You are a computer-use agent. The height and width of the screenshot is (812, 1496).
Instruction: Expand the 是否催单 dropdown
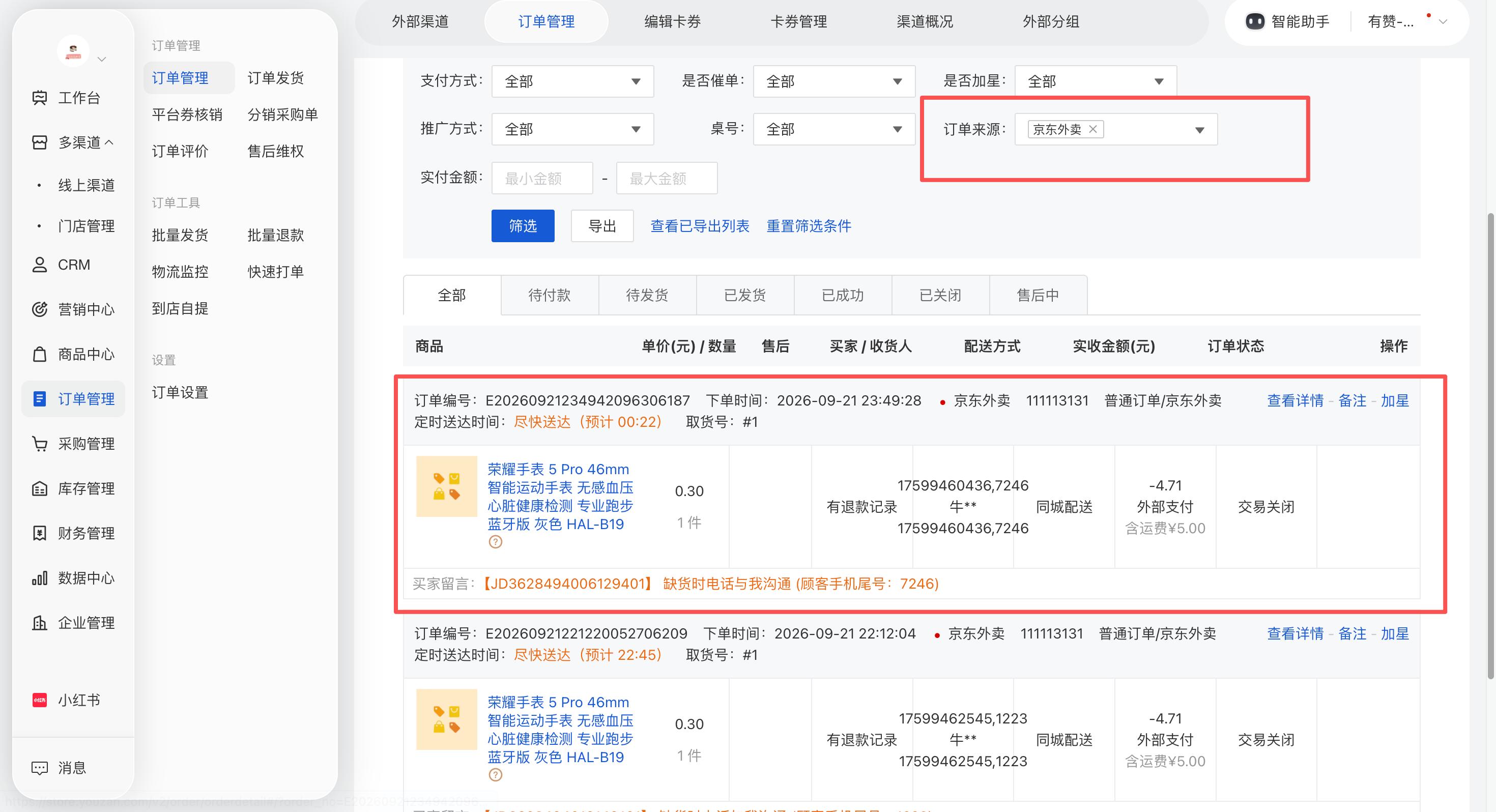834,81
